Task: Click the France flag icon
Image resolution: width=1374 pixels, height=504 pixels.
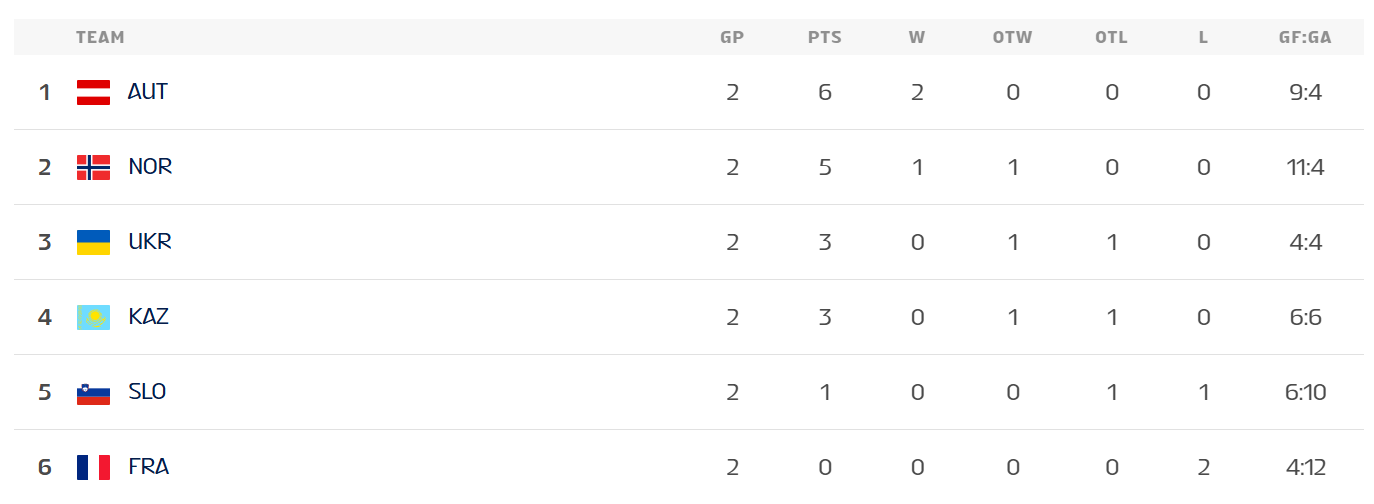Action: tap(93, 467)
